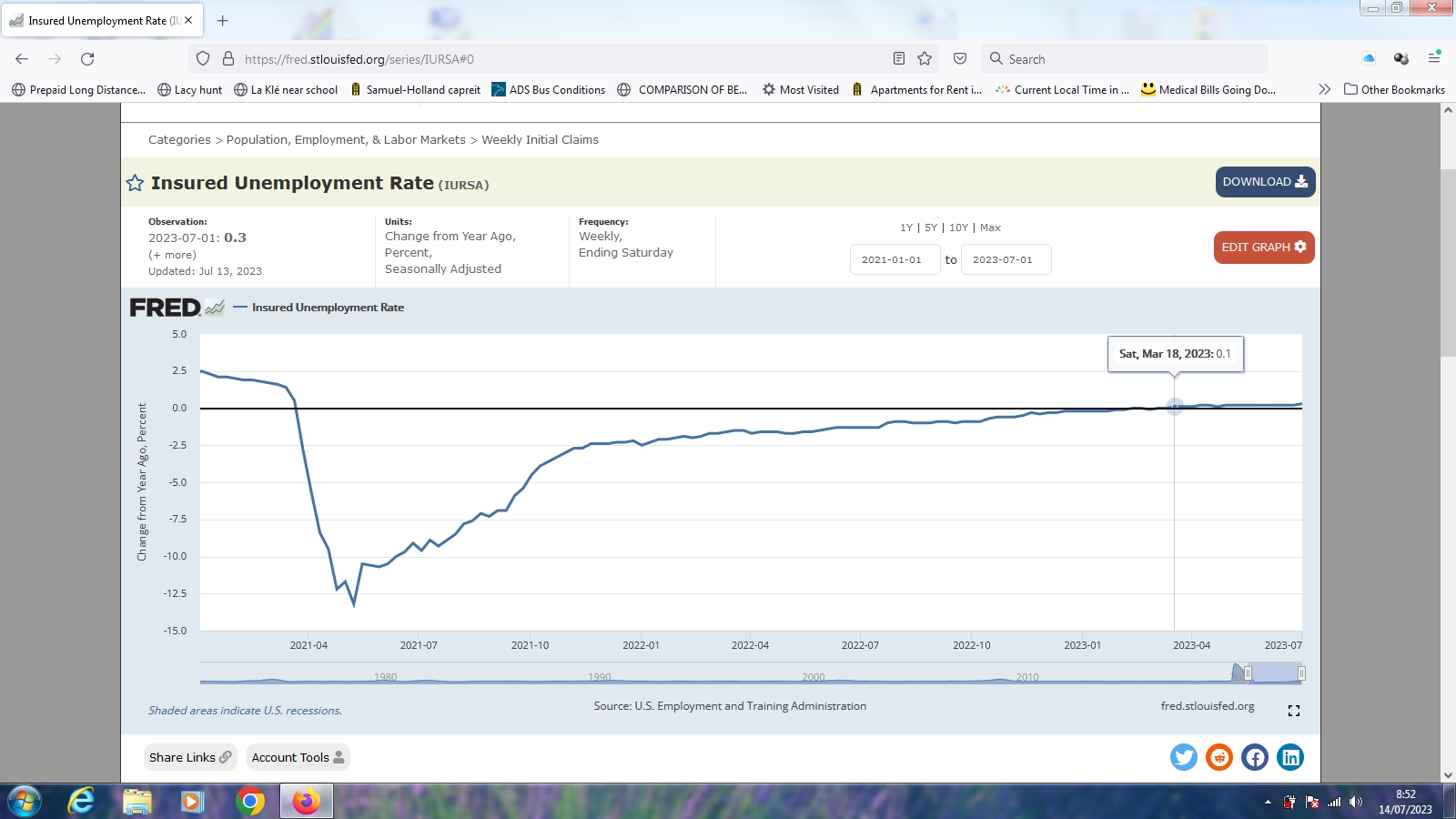Open Firefox reader view
The image size is (1456, 819).
(899, 59)
